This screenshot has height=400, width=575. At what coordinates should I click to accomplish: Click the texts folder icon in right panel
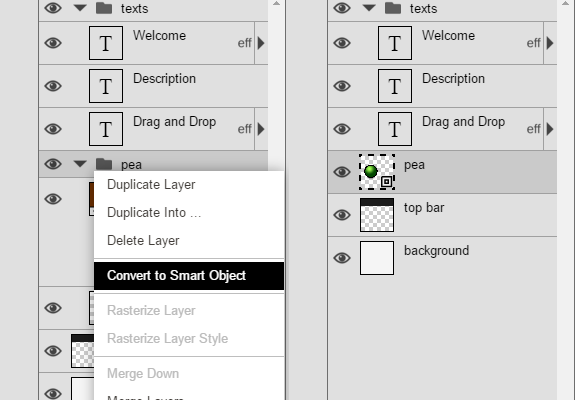(x=393, y=8)
